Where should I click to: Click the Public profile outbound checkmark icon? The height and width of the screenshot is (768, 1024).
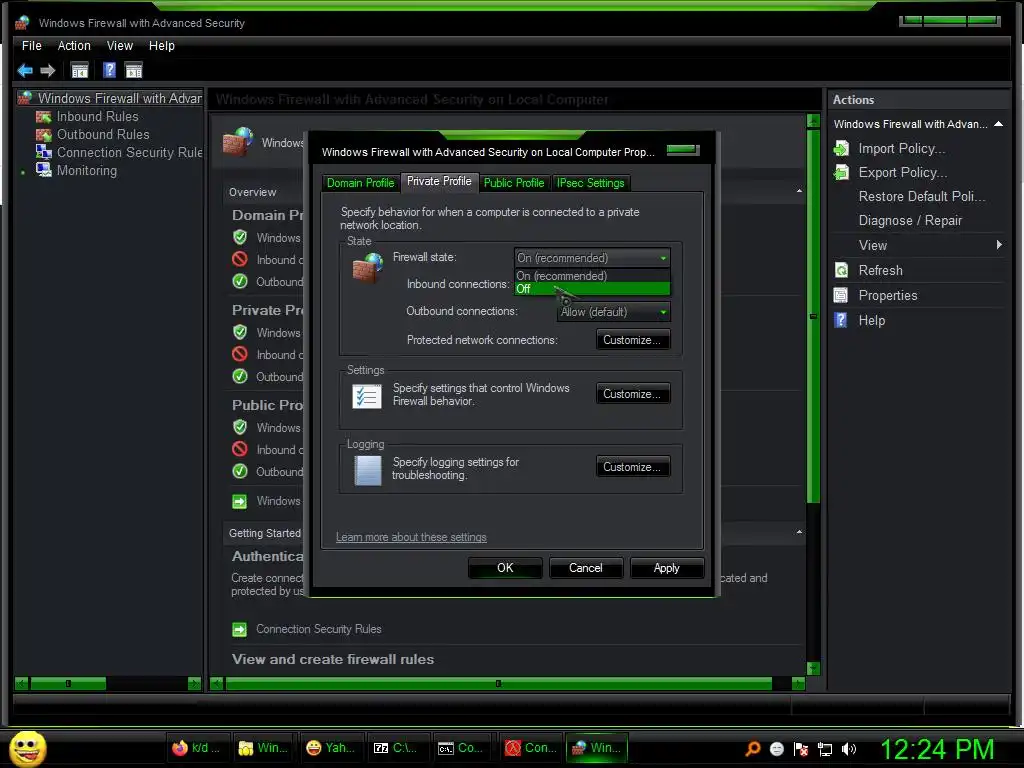point(240,471)
